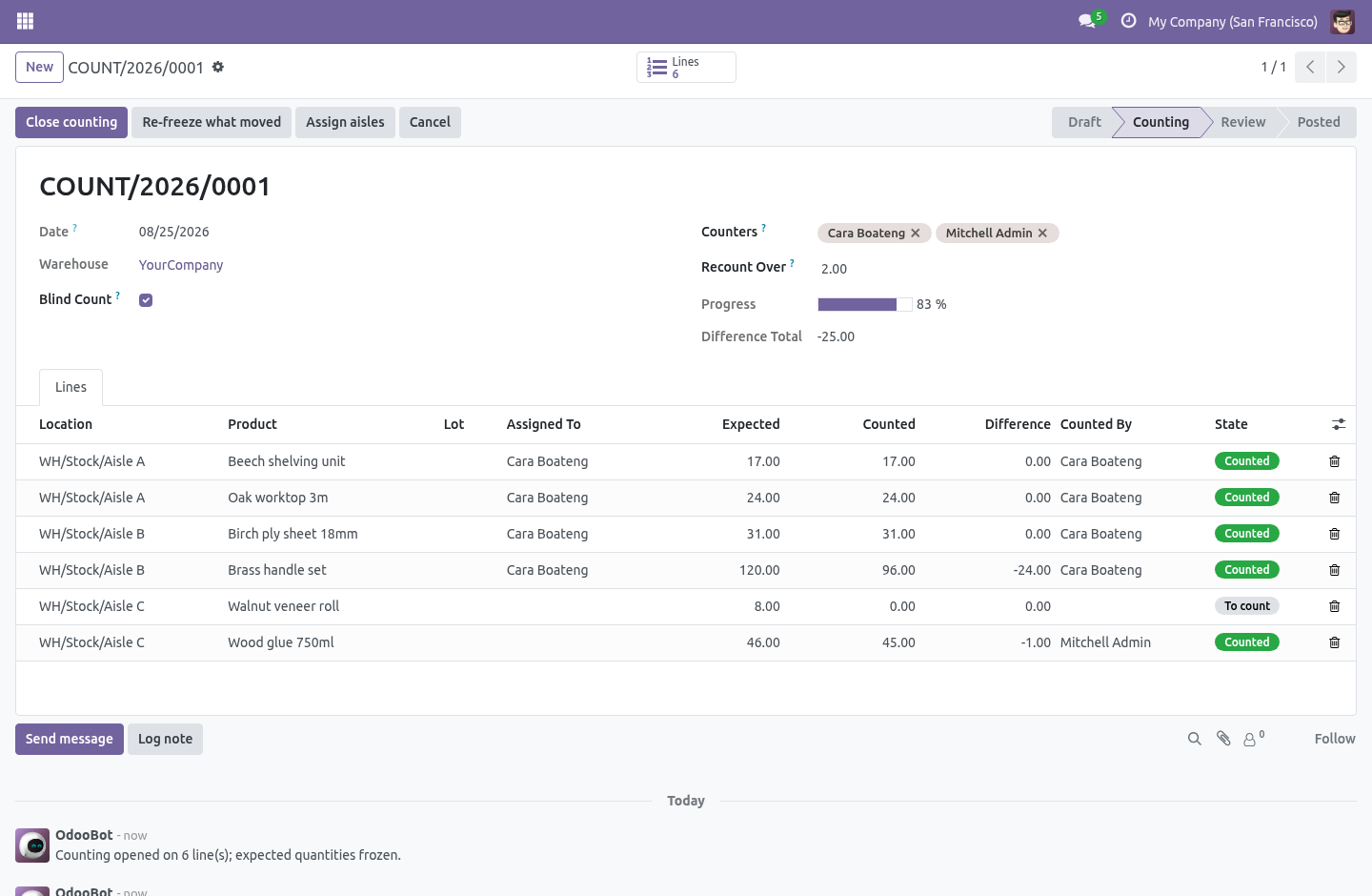The width and height of the screenshot is (1372, 896).
Task: Select the Posted status stage
Action: pyautogui.click(x=1319, y=122)
